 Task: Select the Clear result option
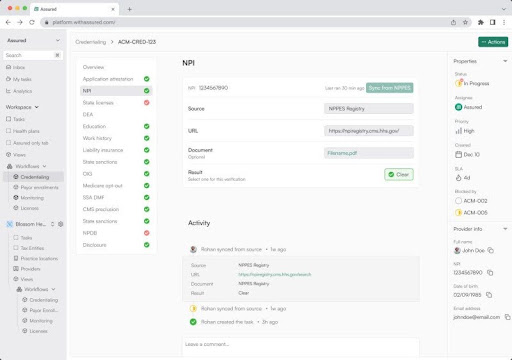click(399, 174)
